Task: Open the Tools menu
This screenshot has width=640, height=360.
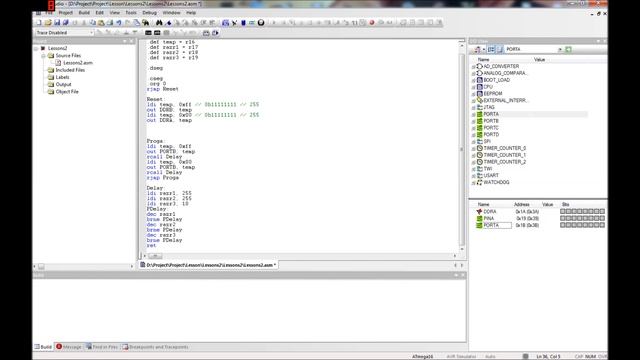Action: [x=131, y=13]
